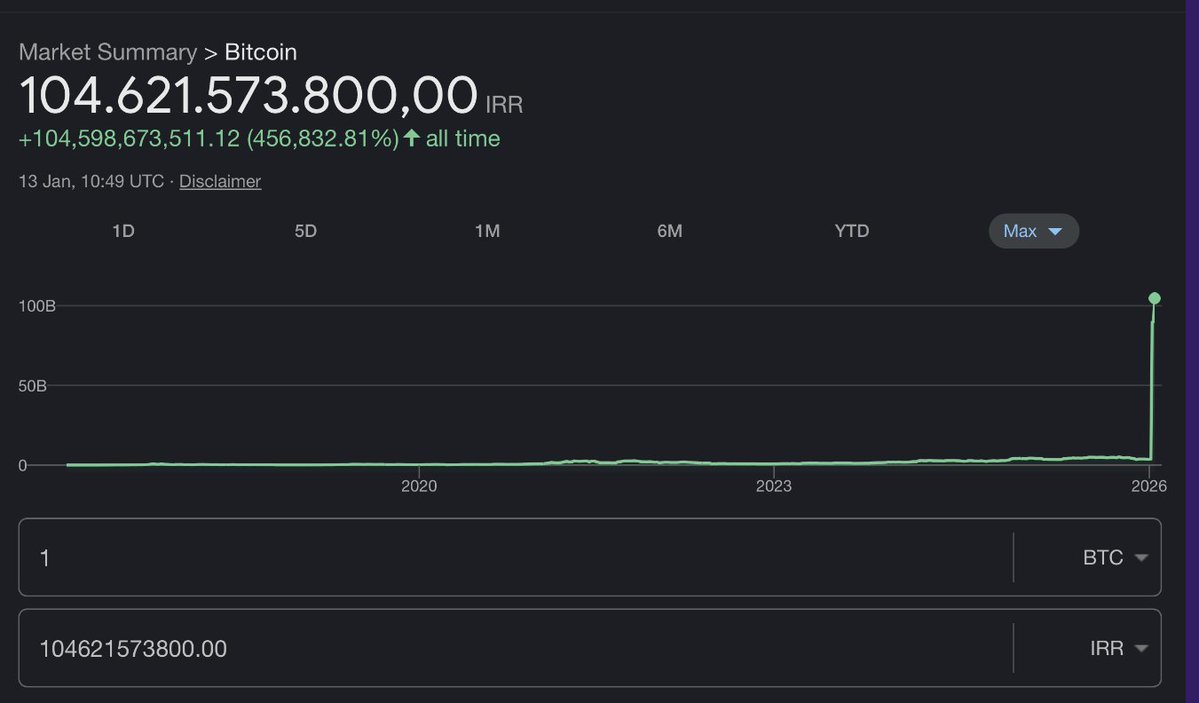
Task: Switch to the 1M range tab
Action: click(487, 231)
